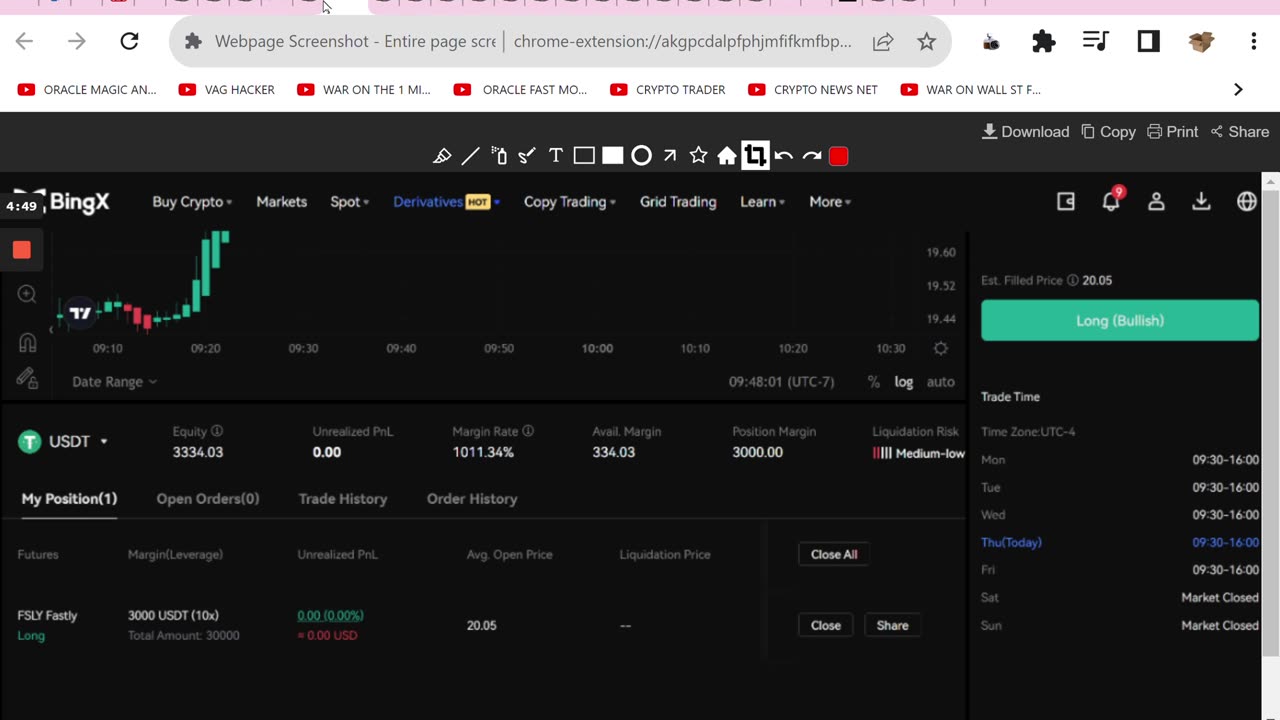1280x720 pixels.
Task: Reload the browser page
Action: (129, 41)
